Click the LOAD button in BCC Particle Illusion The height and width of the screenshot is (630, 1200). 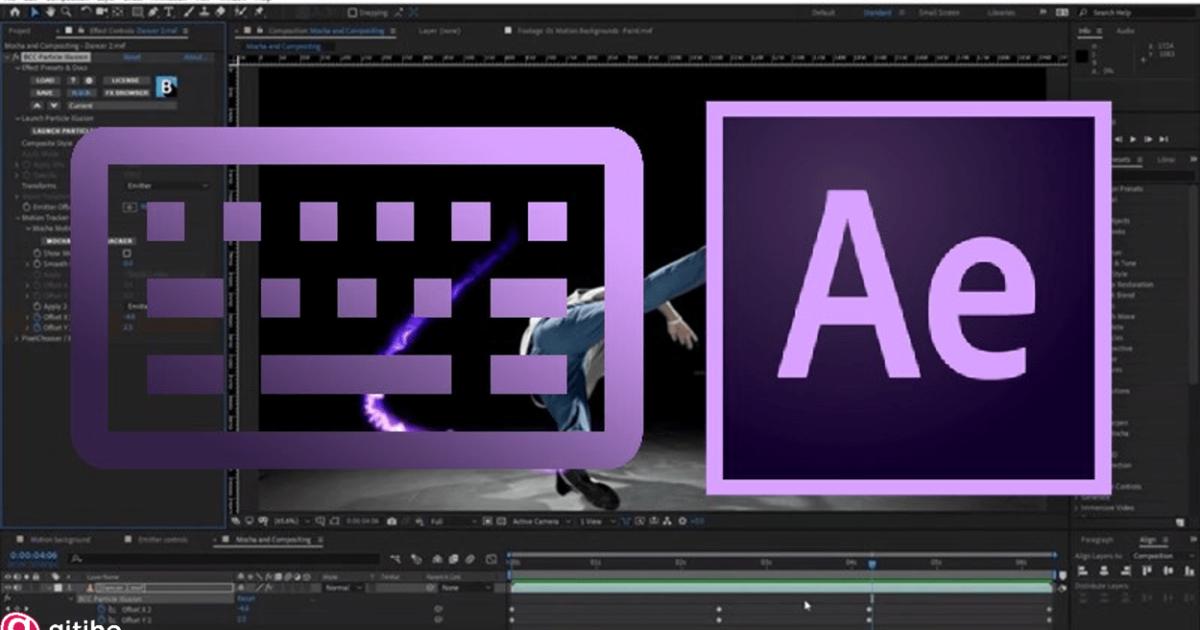tap(45, 80)
